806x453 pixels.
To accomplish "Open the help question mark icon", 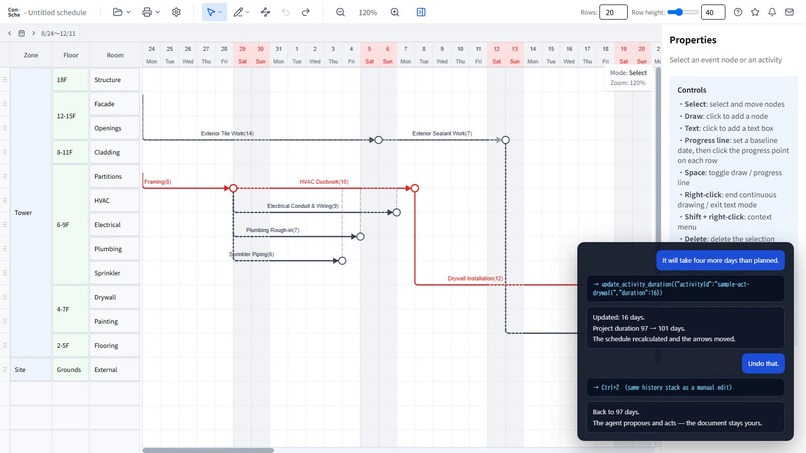I will tap(738, 12).
